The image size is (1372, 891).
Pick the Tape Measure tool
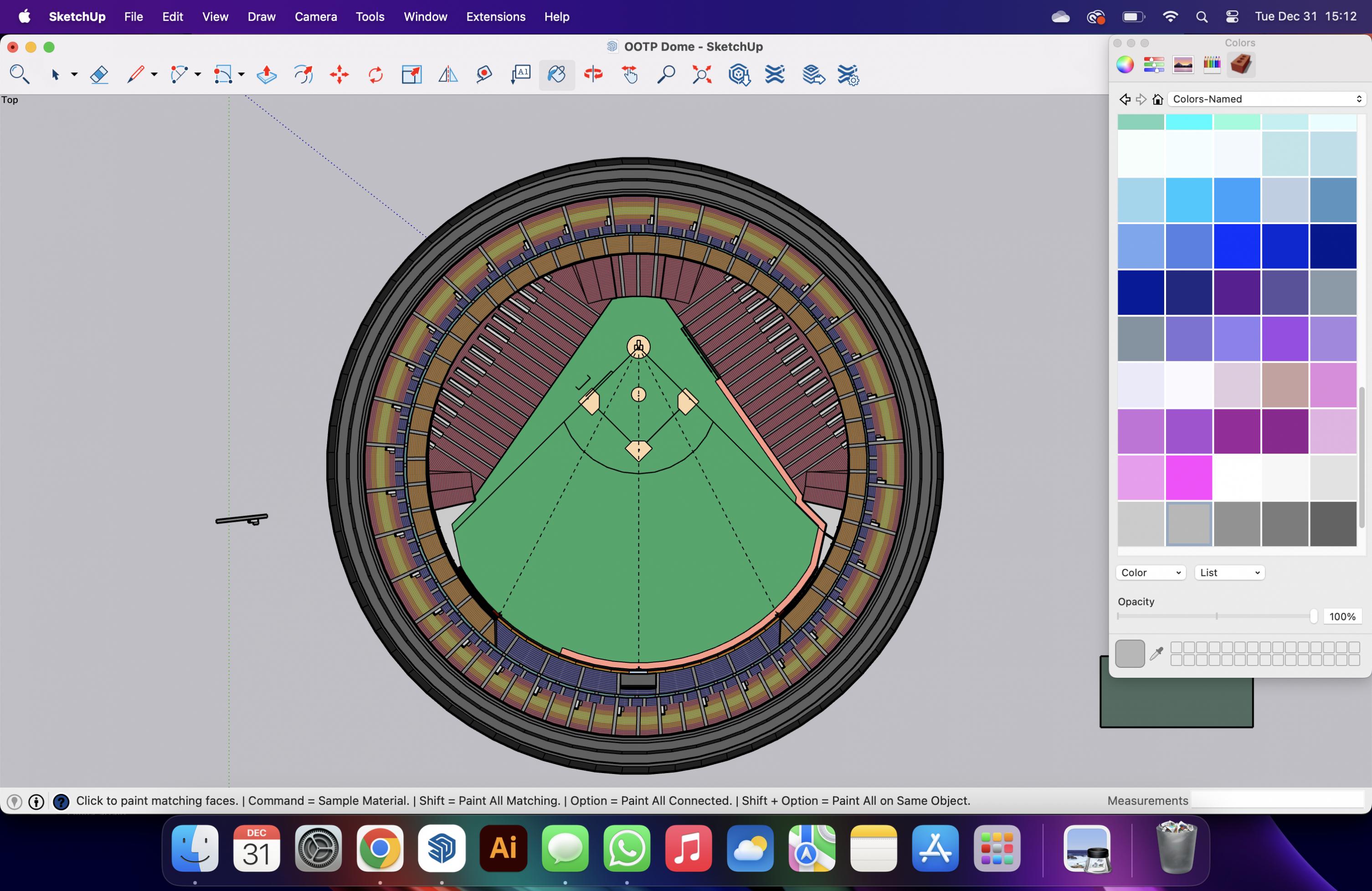[x=484, y=75]
